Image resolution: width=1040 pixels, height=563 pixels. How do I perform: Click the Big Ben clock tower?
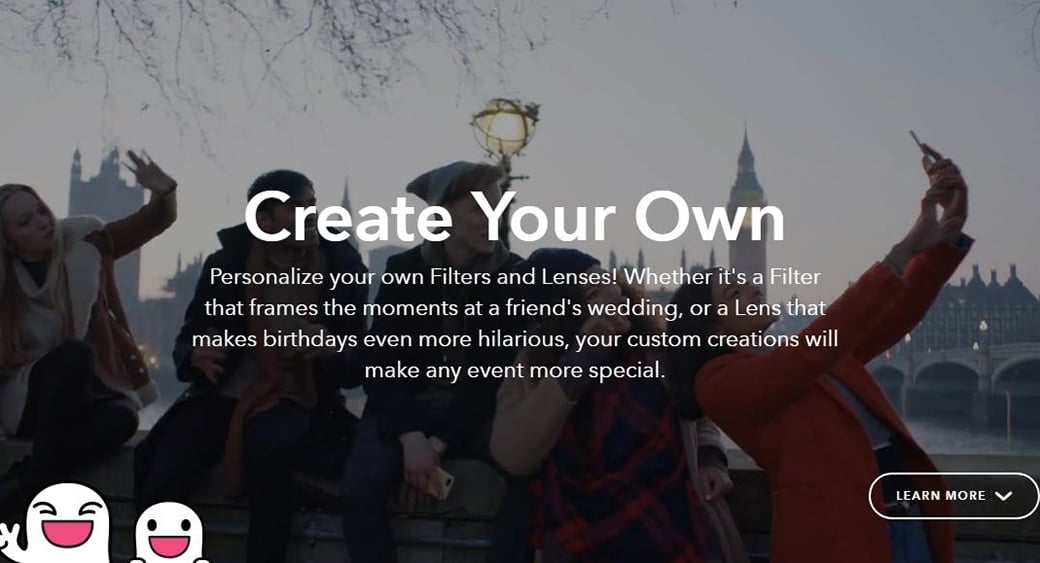point(747,212)
